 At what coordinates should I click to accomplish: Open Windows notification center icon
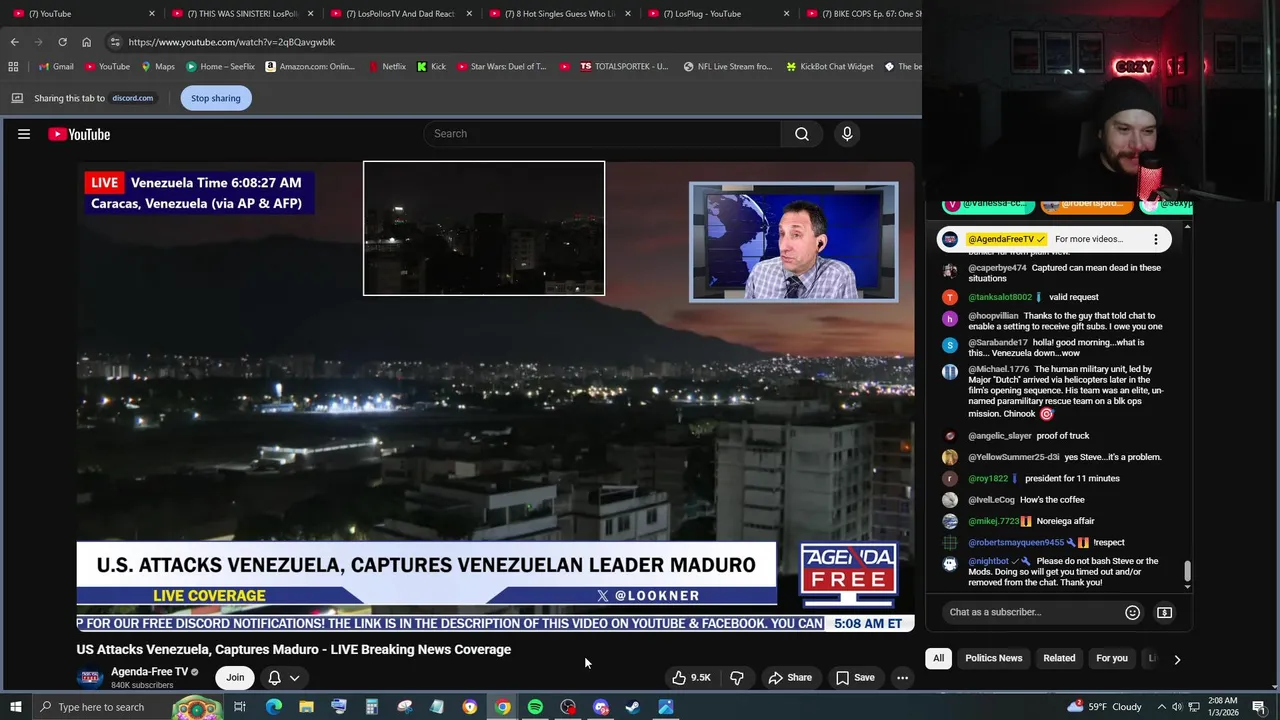1259,707
